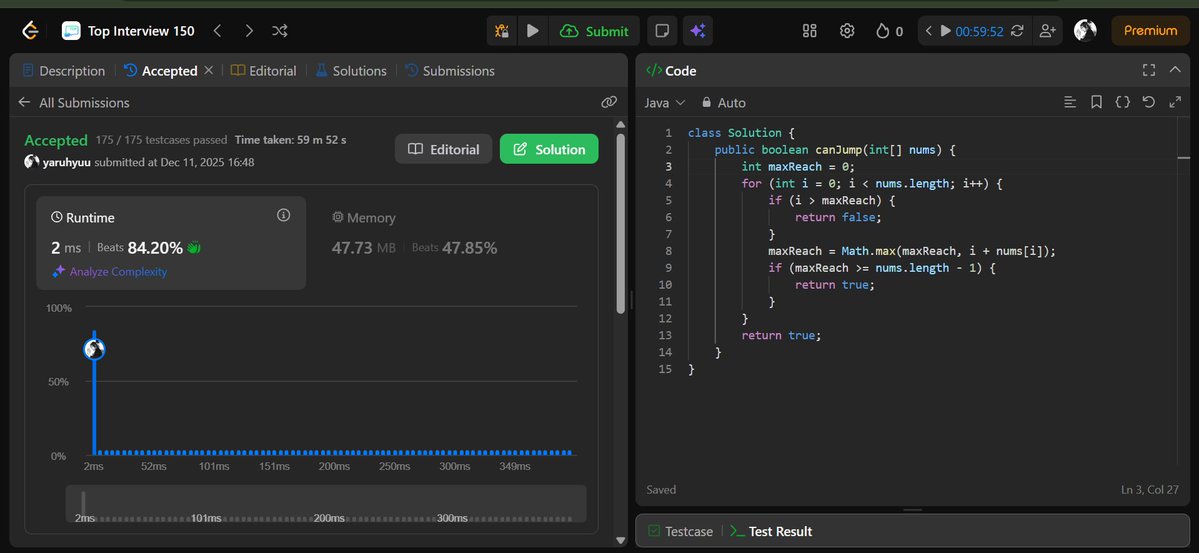This screenshot has width=1199, height=553.
Task: Open the Solutions tab
Action: [x=350, y=70]
